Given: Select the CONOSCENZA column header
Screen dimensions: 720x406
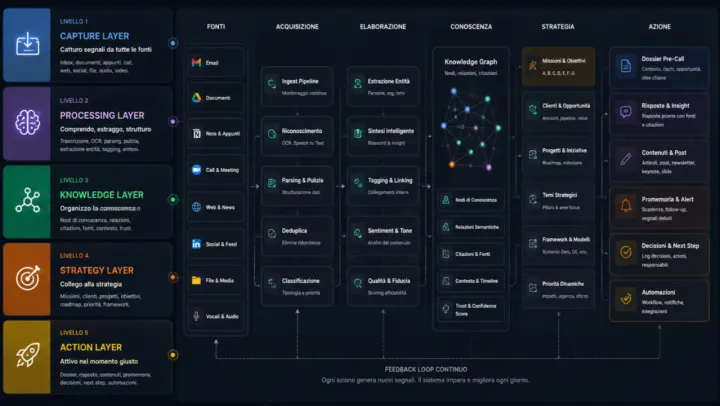Looking at the screenshot, I should (x=471, y=27).
